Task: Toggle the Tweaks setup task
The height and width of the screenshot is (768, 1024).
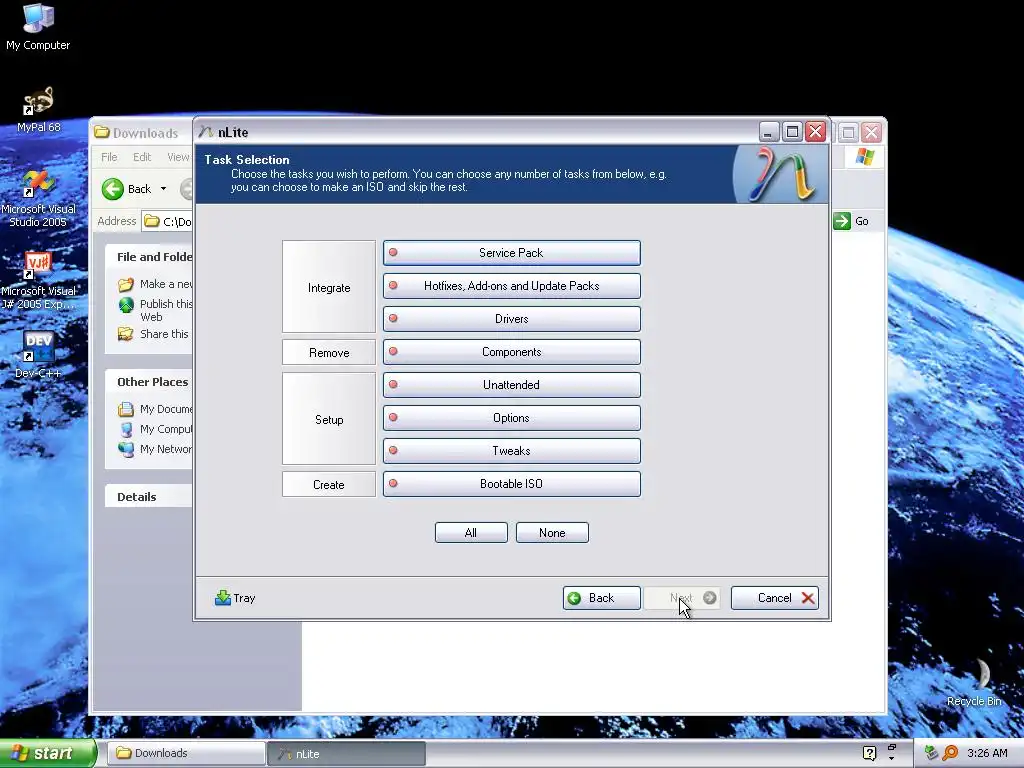Action: click(x=511, y=451)
